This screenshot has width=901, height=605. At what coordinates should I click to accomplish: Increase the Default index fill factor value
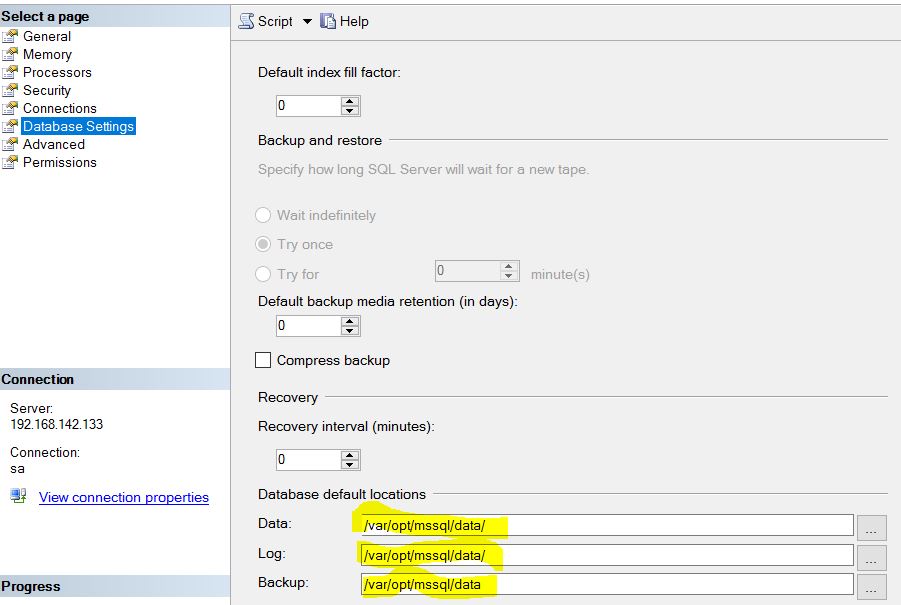coord(350,101)
